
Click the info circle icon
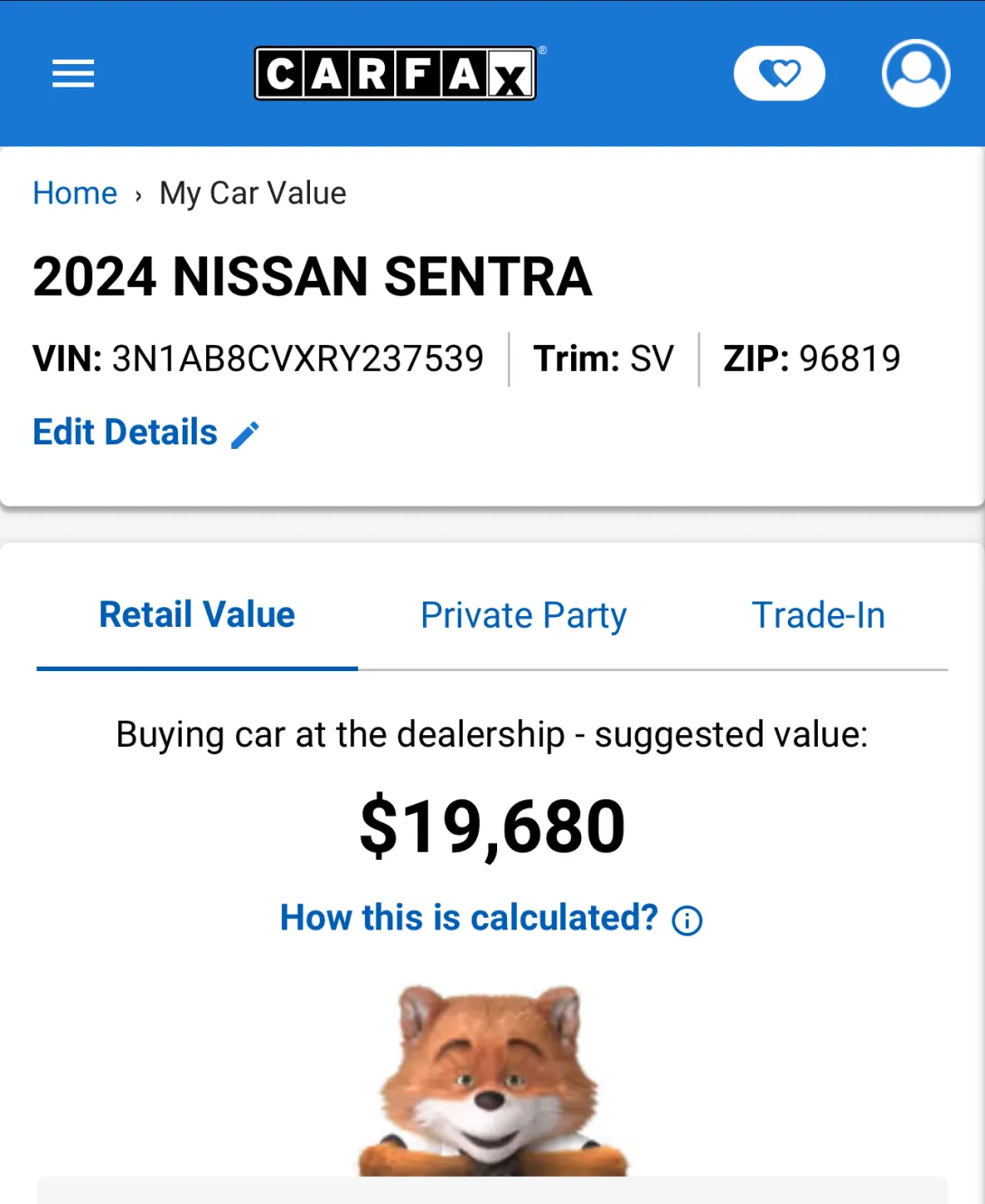click(687, 920)
